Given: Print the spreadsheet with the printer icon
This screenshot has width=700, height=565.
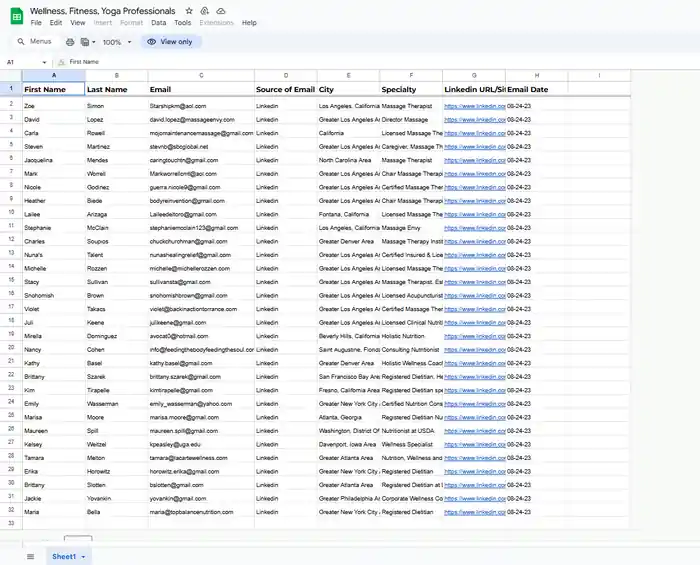Looking at the screenshot, I should [x=70, y=42].
